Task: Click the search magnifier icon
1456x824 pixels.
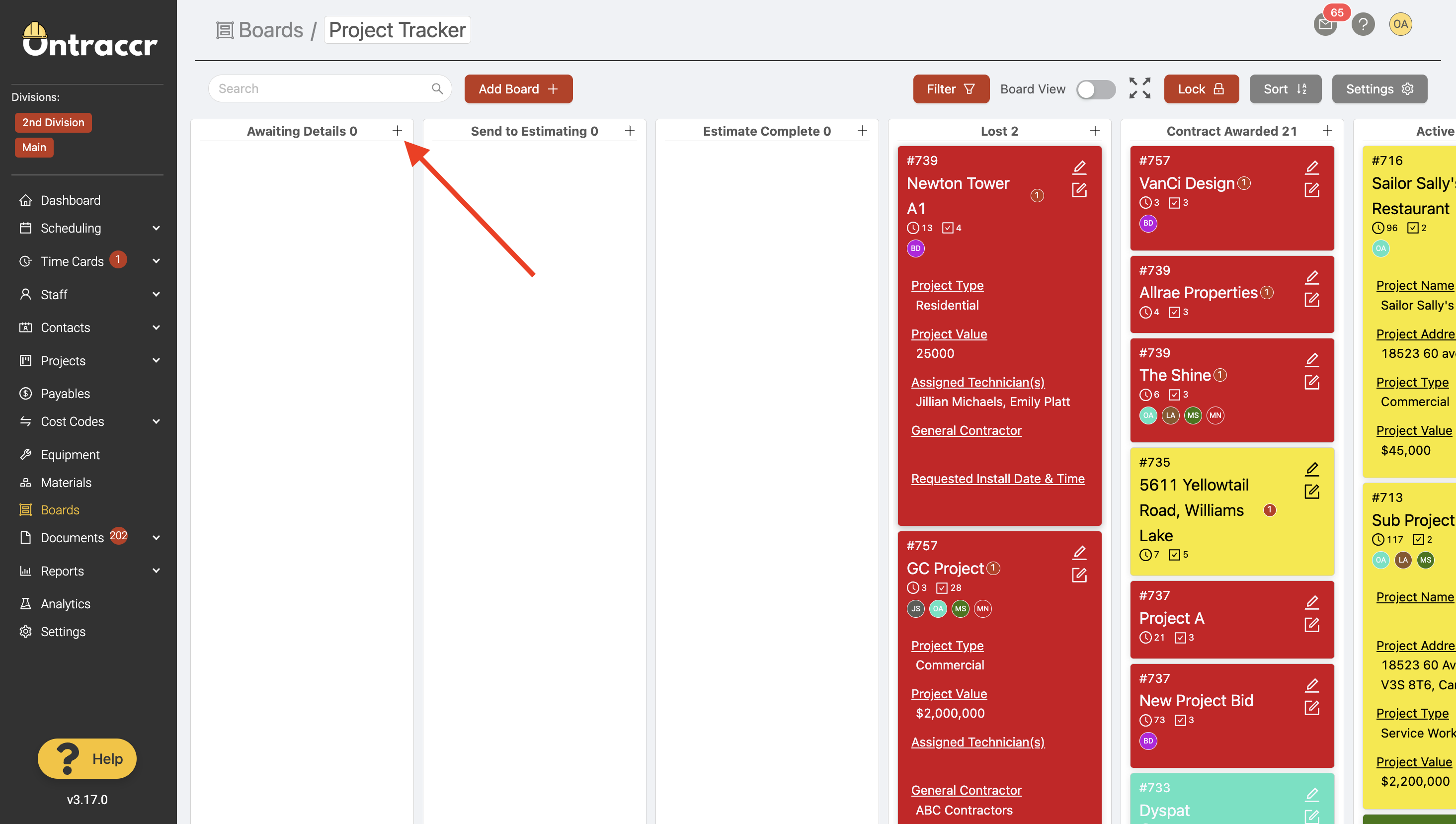Action: [437, 89]
